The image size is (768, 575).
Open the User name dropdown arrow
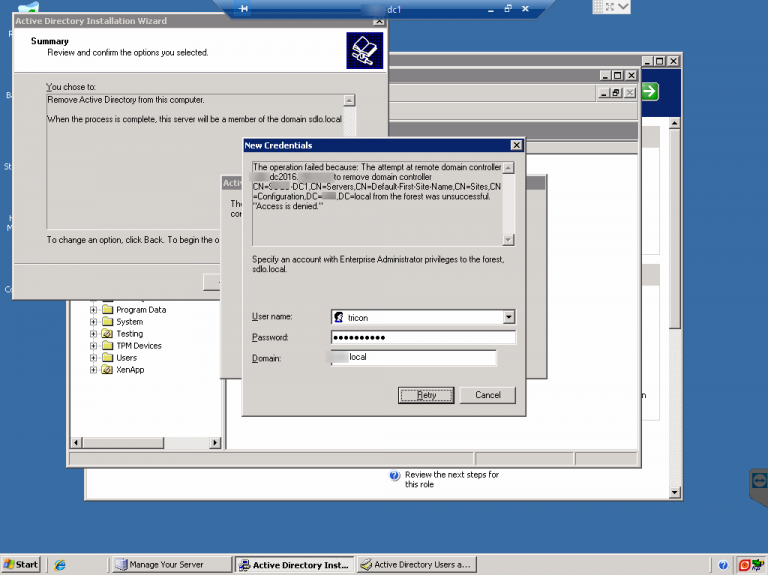(x=508, y=317)
